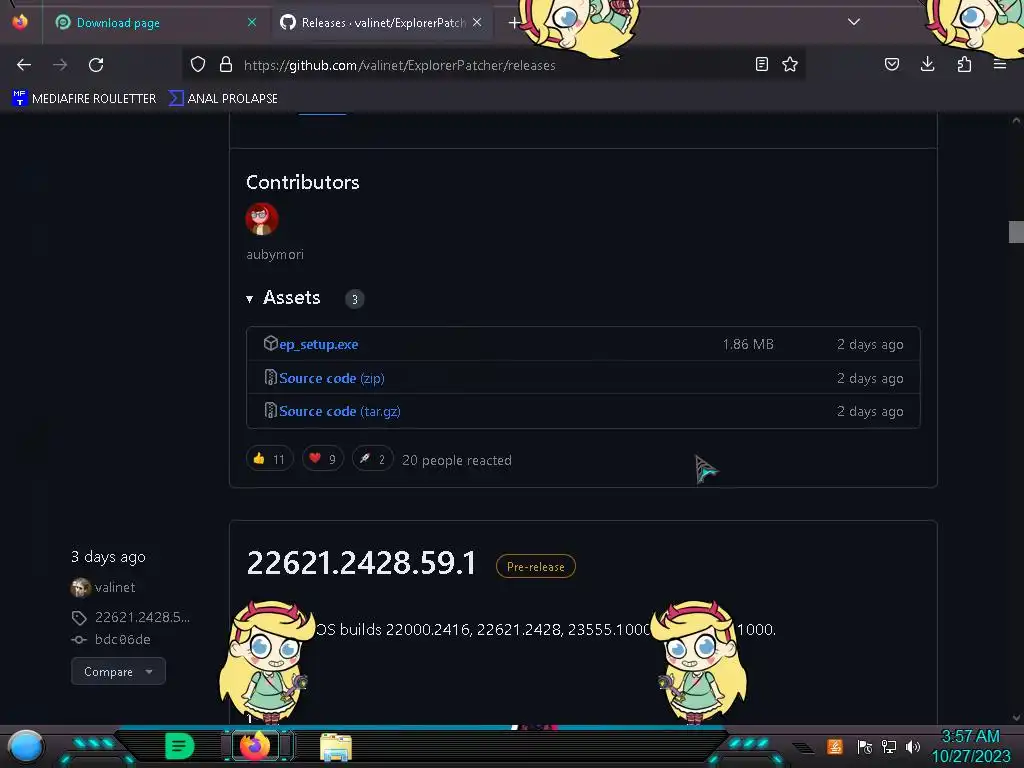
Task: Click the package icon beside ep_setup.exe
Action: pos(270,343)
